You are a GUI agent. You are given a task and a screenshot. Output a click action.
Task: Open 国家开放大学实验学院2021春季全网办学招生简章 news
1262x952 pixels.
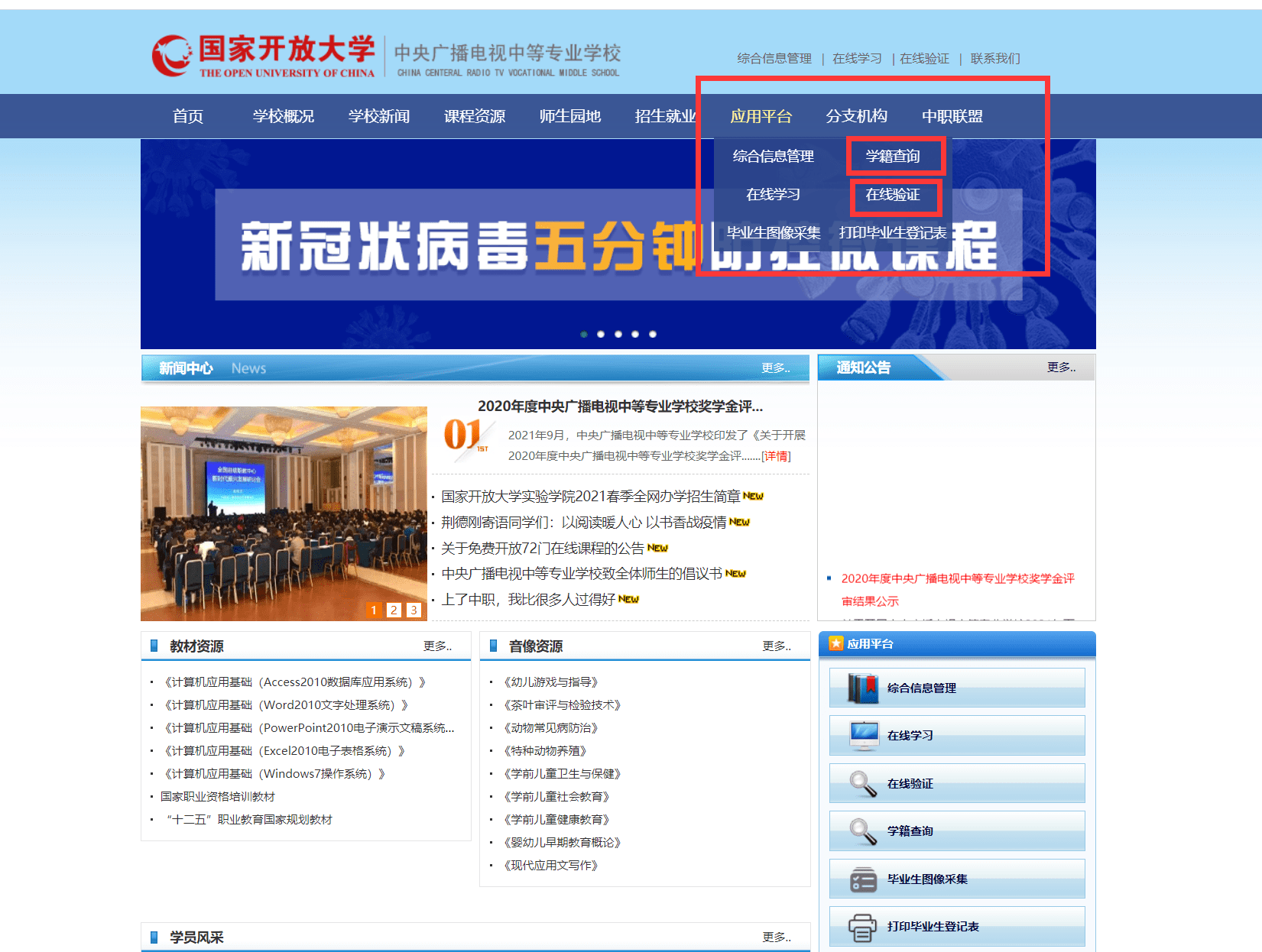tap(591, 497)
